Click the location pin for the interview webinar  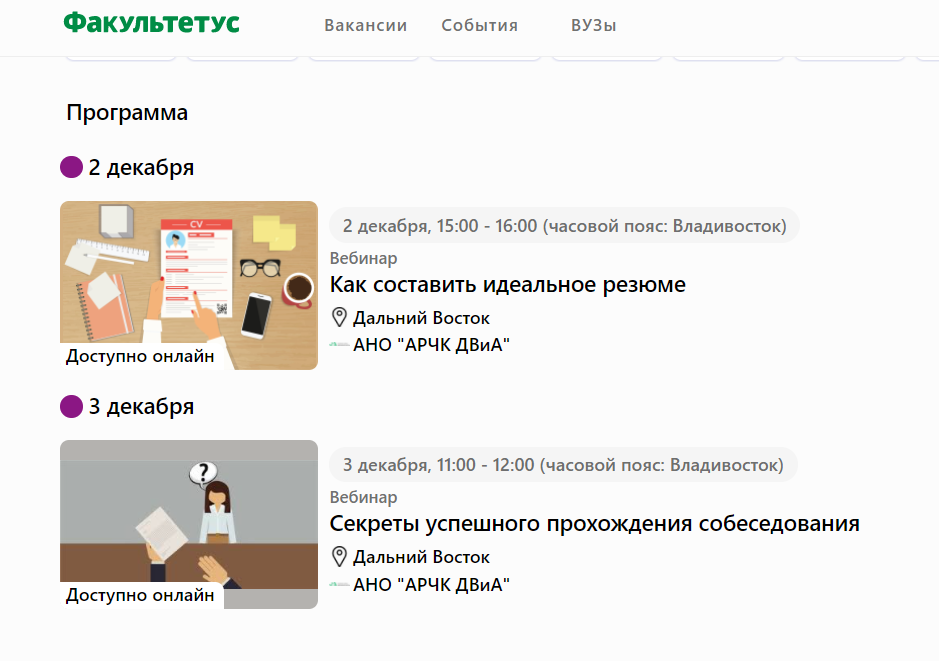(x=339, y=557)
